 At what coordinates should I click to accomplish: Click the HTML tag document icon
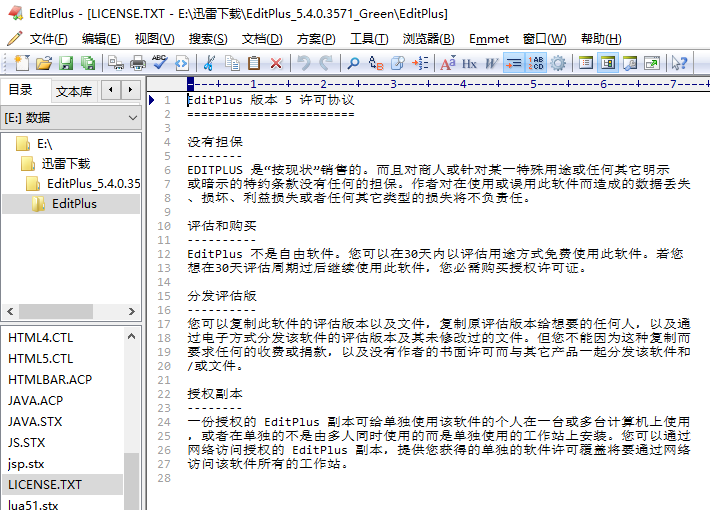pos(182,63)
